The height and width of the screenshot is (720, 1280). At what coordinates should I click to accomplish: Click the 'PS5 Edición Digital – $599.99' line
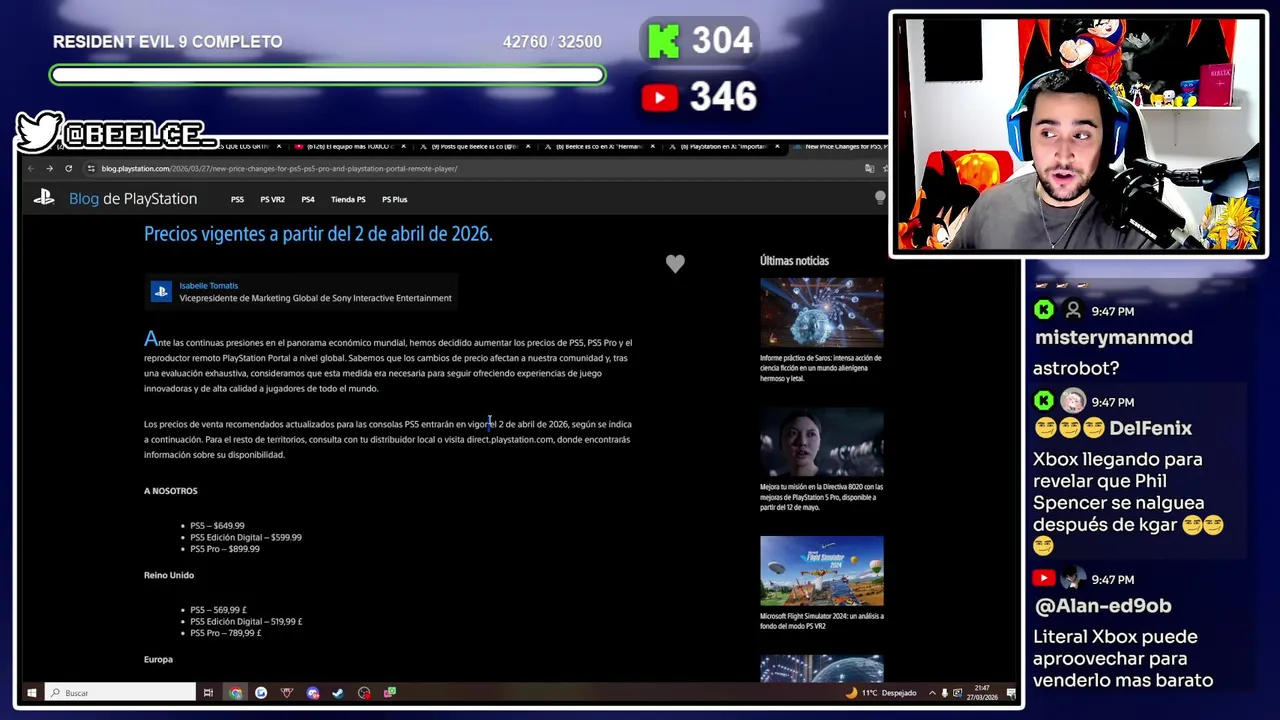(246, 538)
